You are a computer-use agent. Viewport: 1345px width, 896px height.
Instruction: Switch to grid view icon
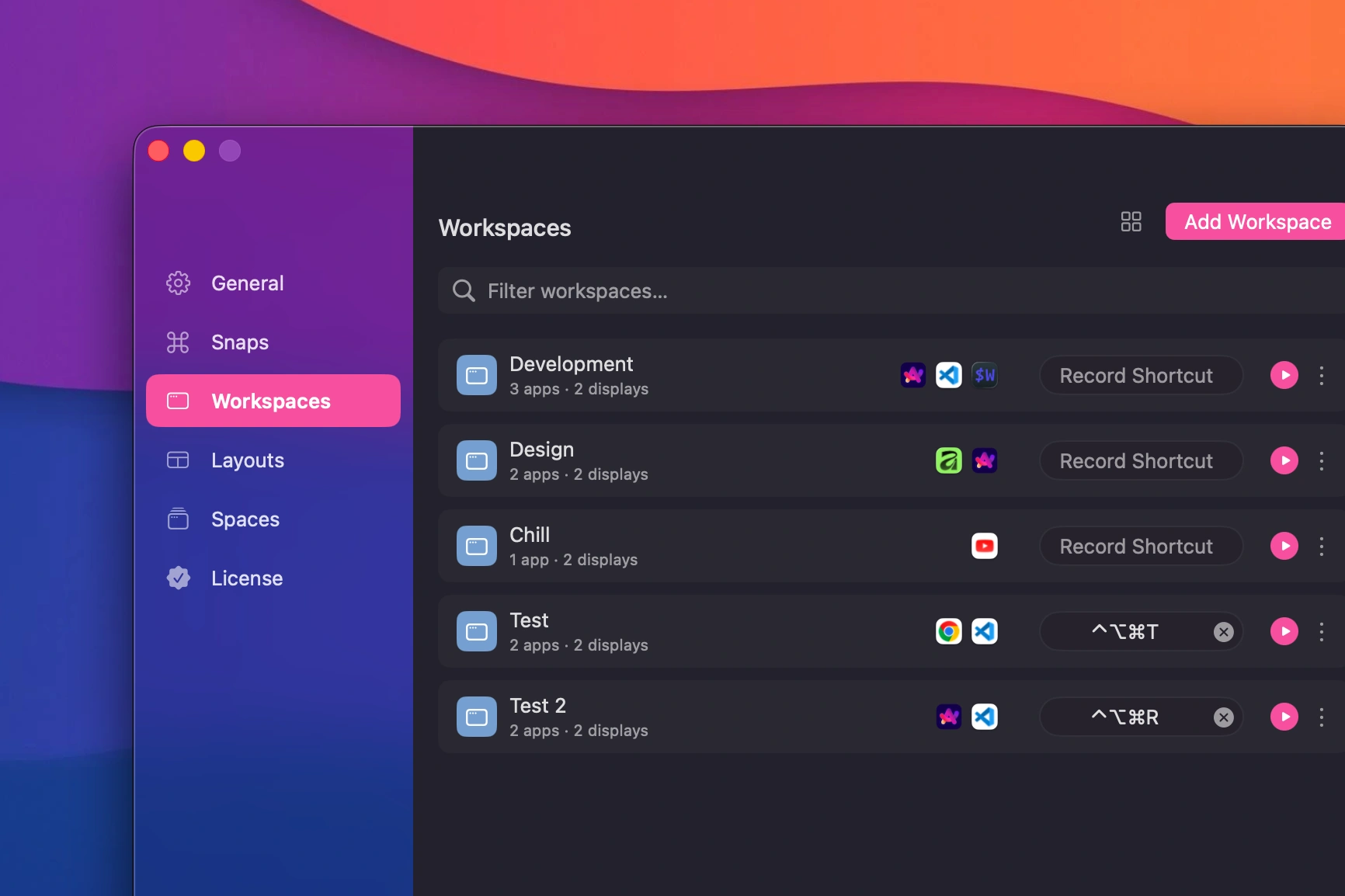(x=1131, y=222)
